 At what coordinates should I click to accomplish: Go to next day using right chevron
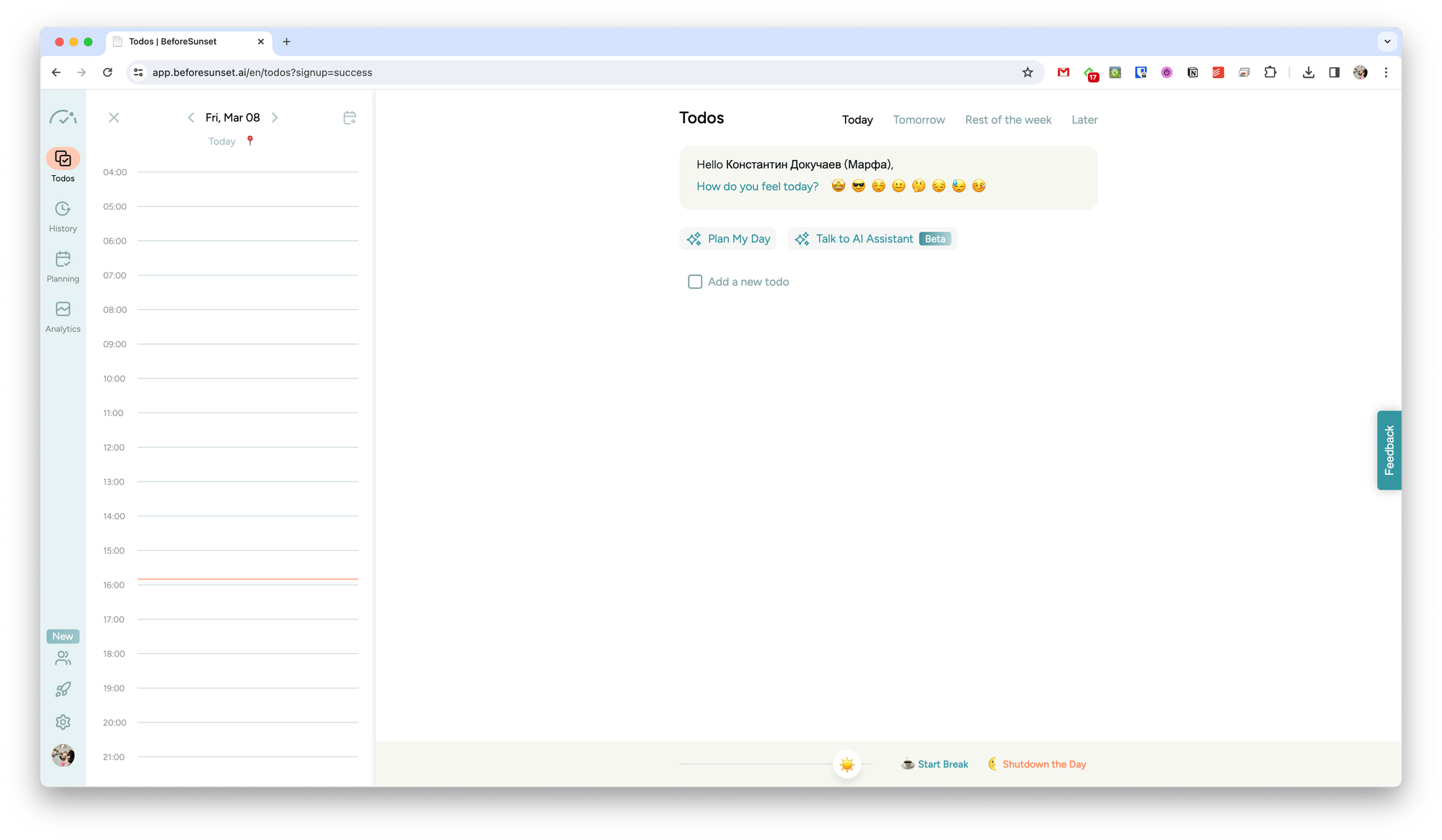[275, 118]
